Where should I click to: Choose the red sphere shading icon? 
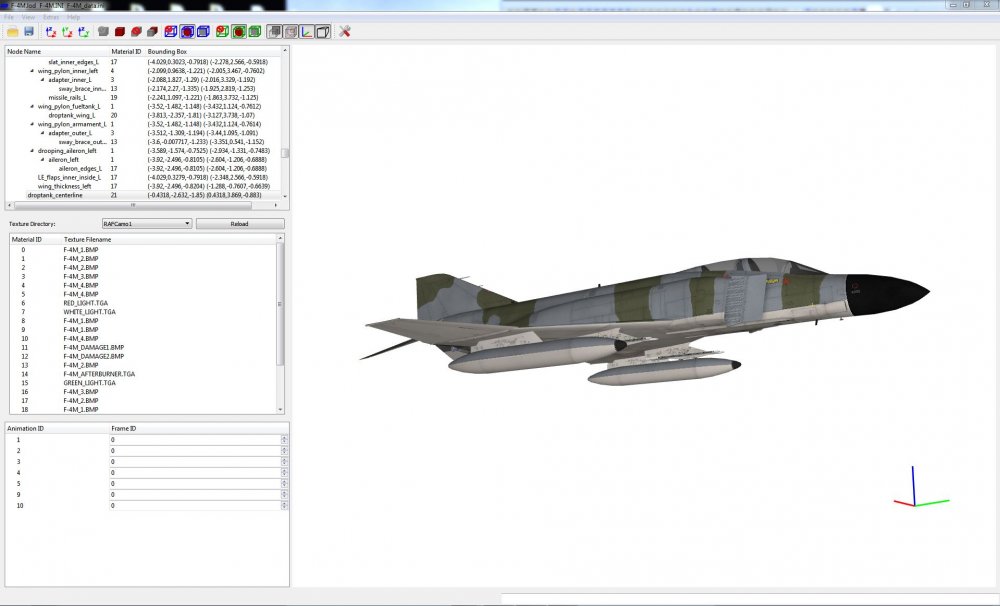tap(136, 31)
